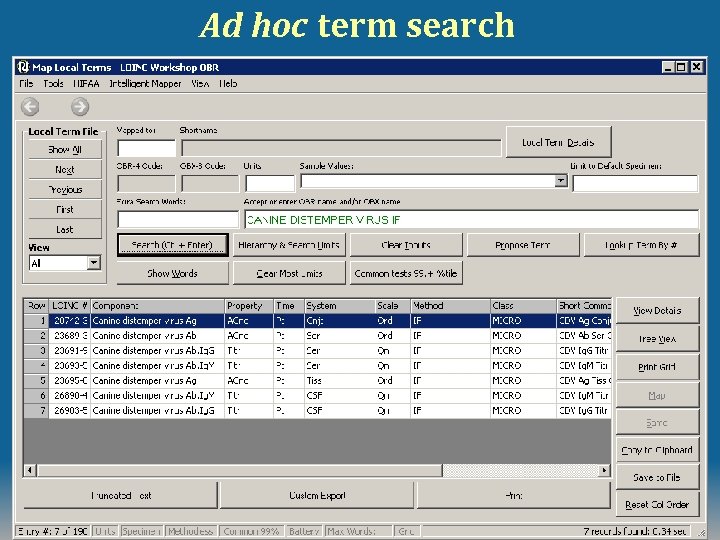Click the app icon in the title bar

pos(23,67)
